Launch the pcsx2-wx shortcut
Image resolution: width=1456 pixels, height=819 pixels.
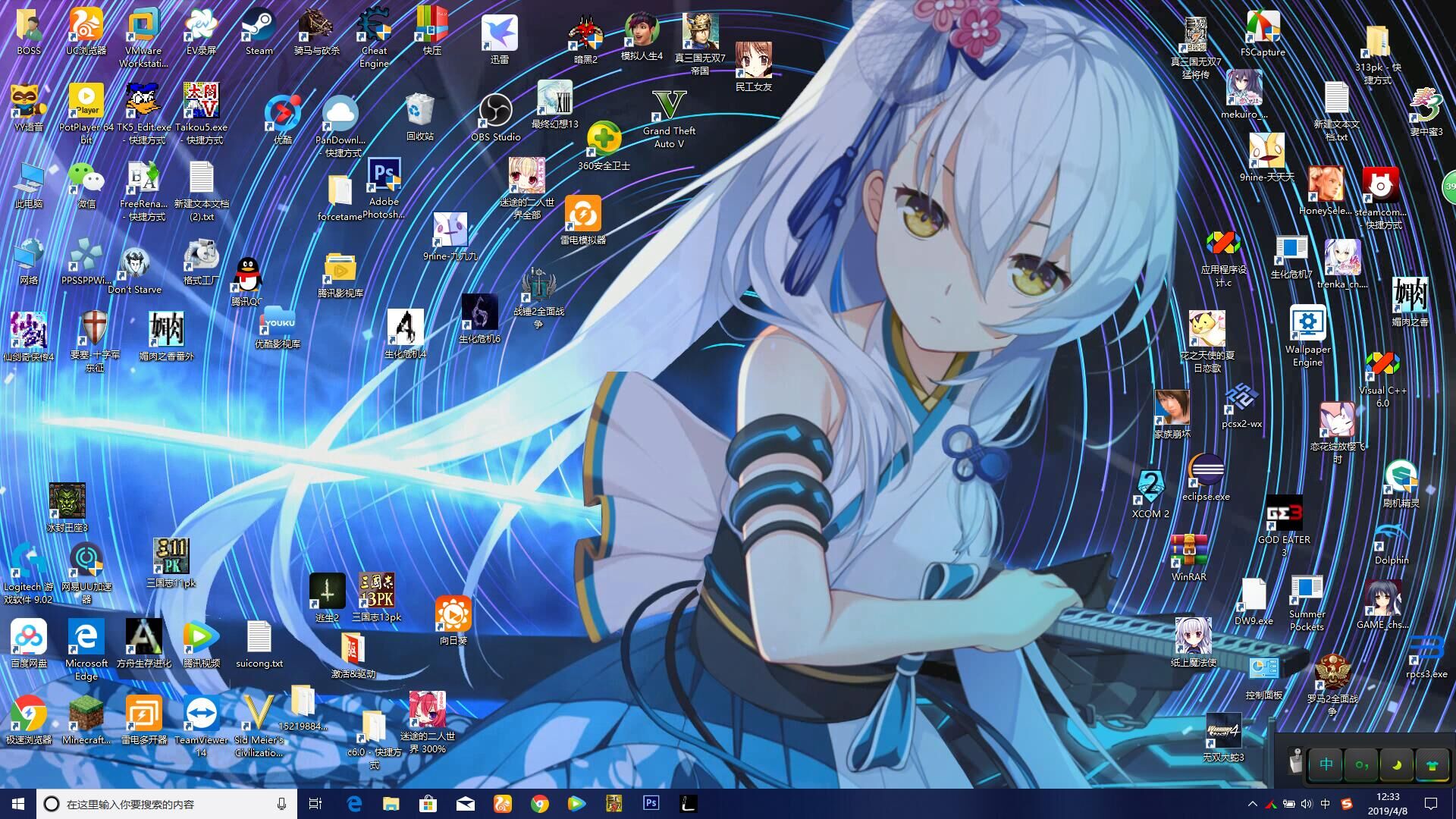pyautogui.click(x=1241, y=406)
